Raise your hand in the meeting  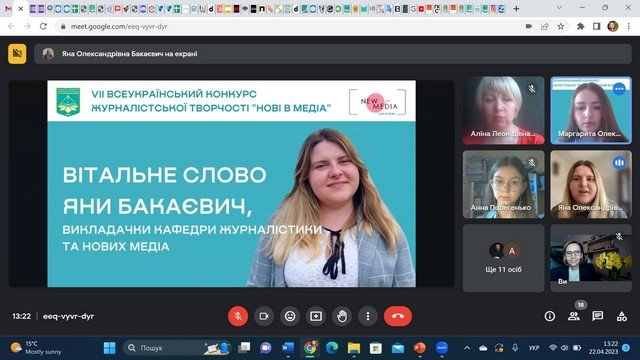click(342, 316)
